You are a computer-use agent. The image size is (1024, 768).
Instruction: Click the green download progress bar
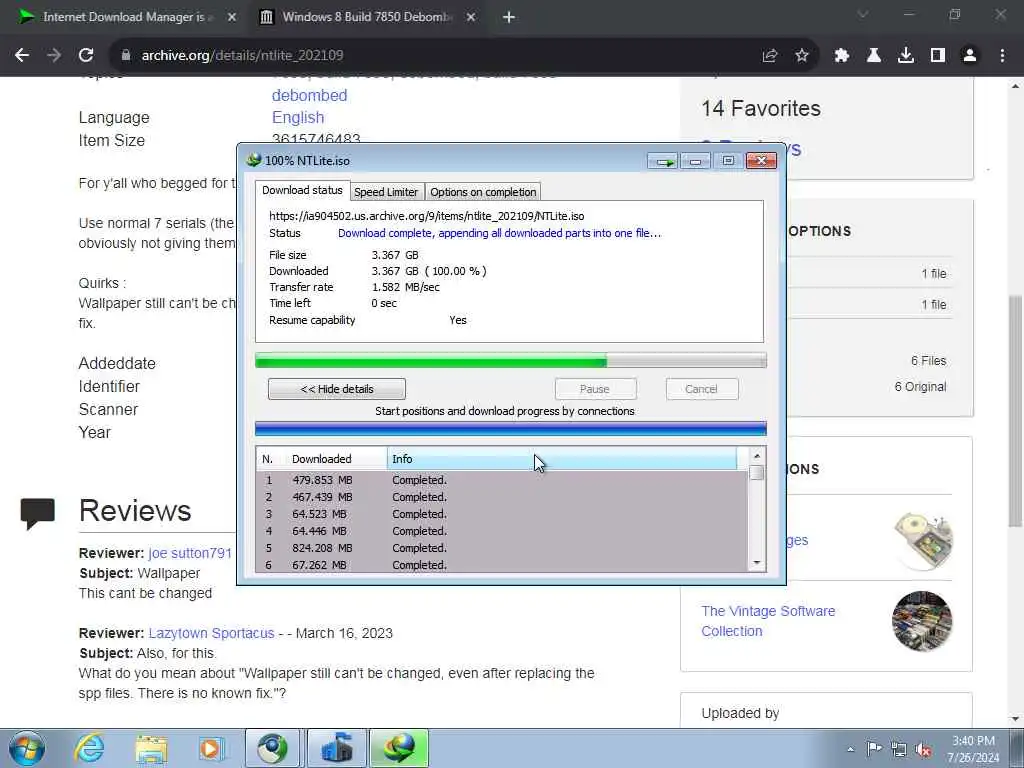click(511, 360)
